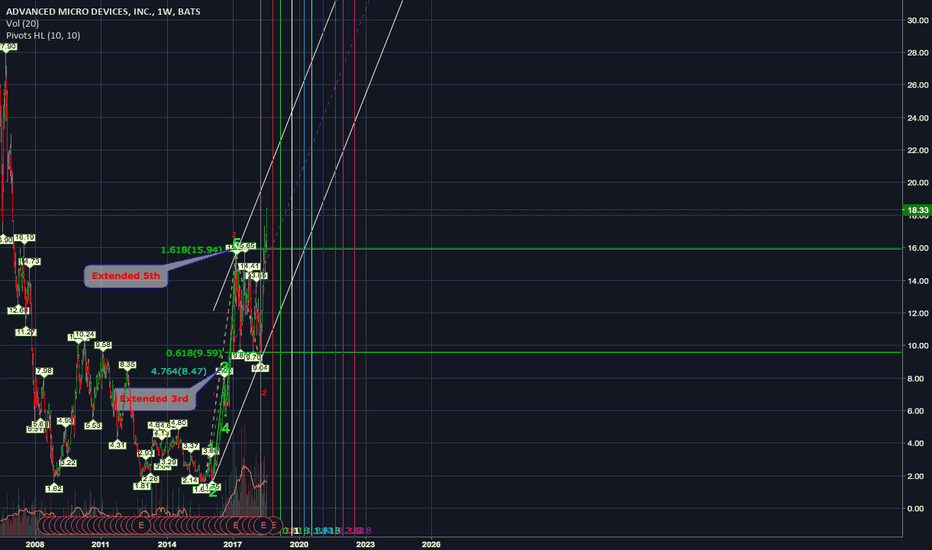Click the pivot high label 7.98
The image size is (932, 550).
coord(44,371)
